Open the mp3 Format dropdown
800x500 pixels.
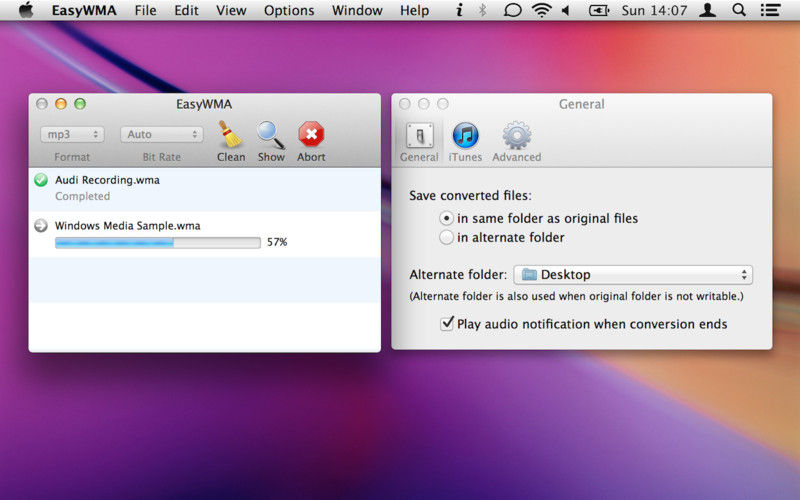pyautogui.click(x=72, y=134)
